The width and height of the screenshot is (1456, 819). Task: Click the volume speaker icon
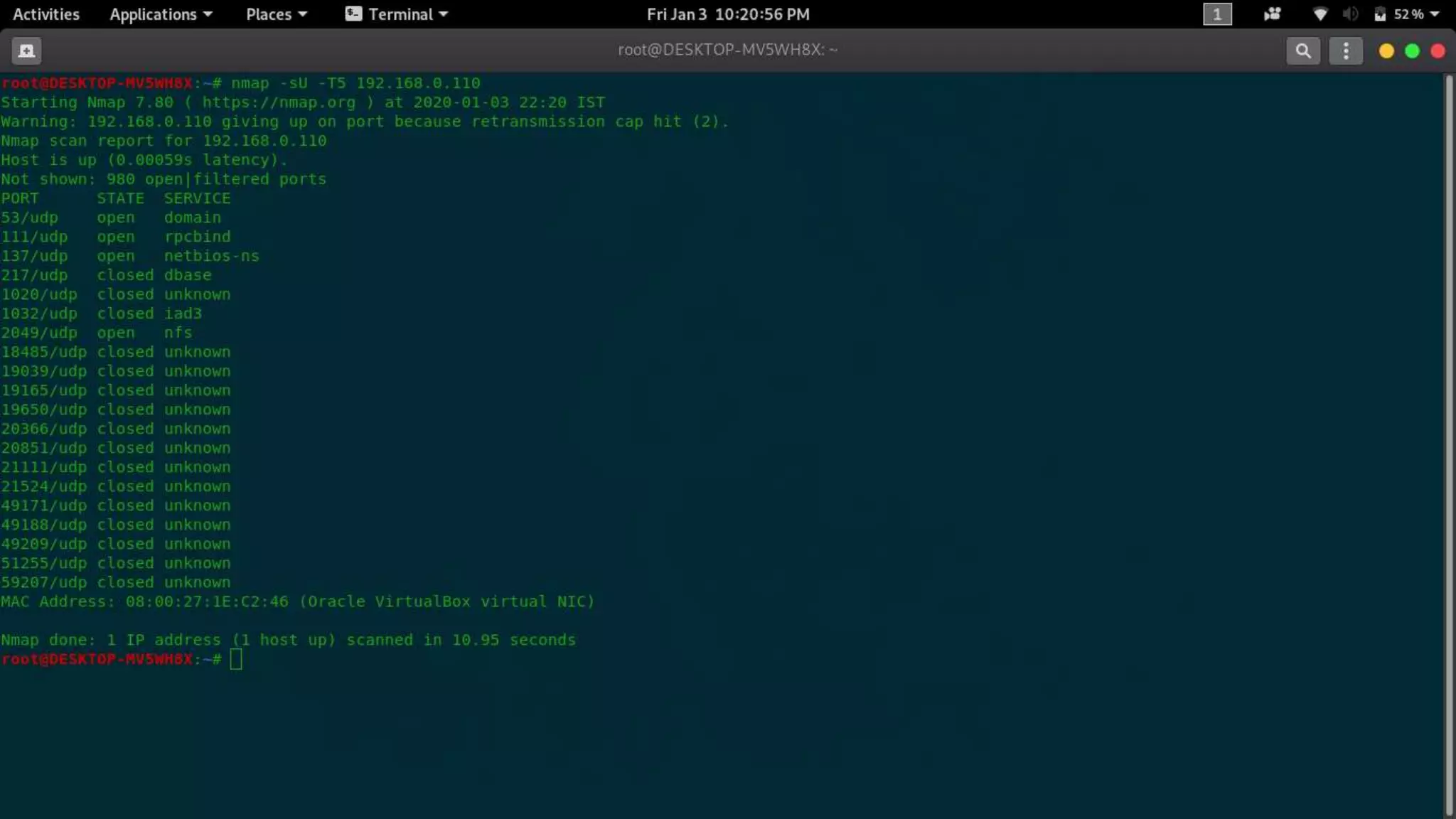pos(1350,14)
